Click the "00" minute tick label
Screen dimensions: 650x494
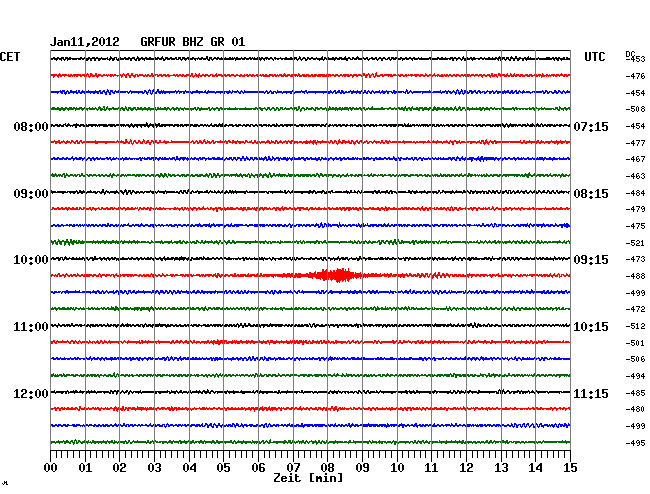point(51,468)
